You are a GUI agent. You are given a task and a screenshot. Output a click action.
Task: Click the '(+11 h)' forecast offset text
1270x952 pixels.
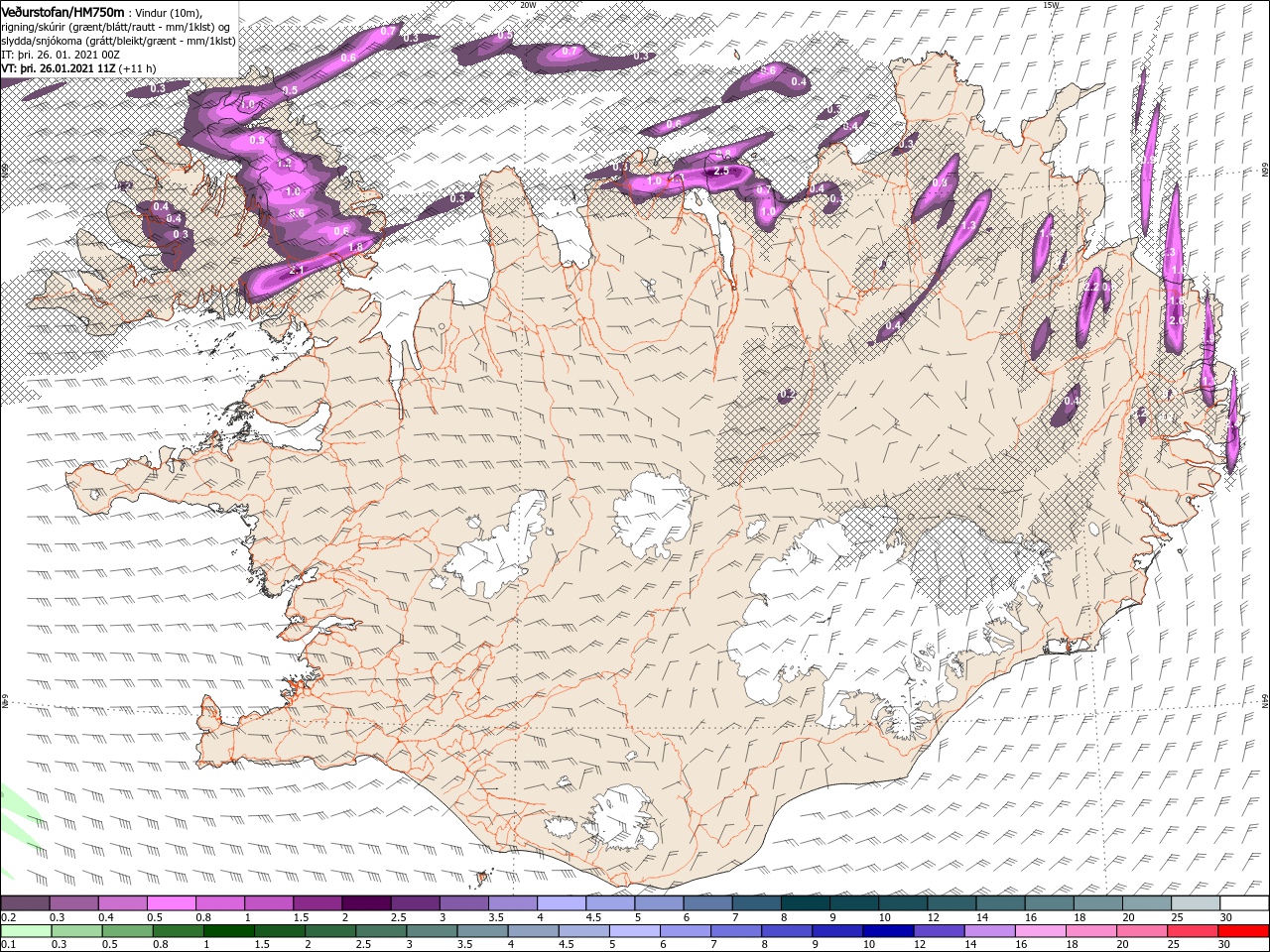click(139, 69)
